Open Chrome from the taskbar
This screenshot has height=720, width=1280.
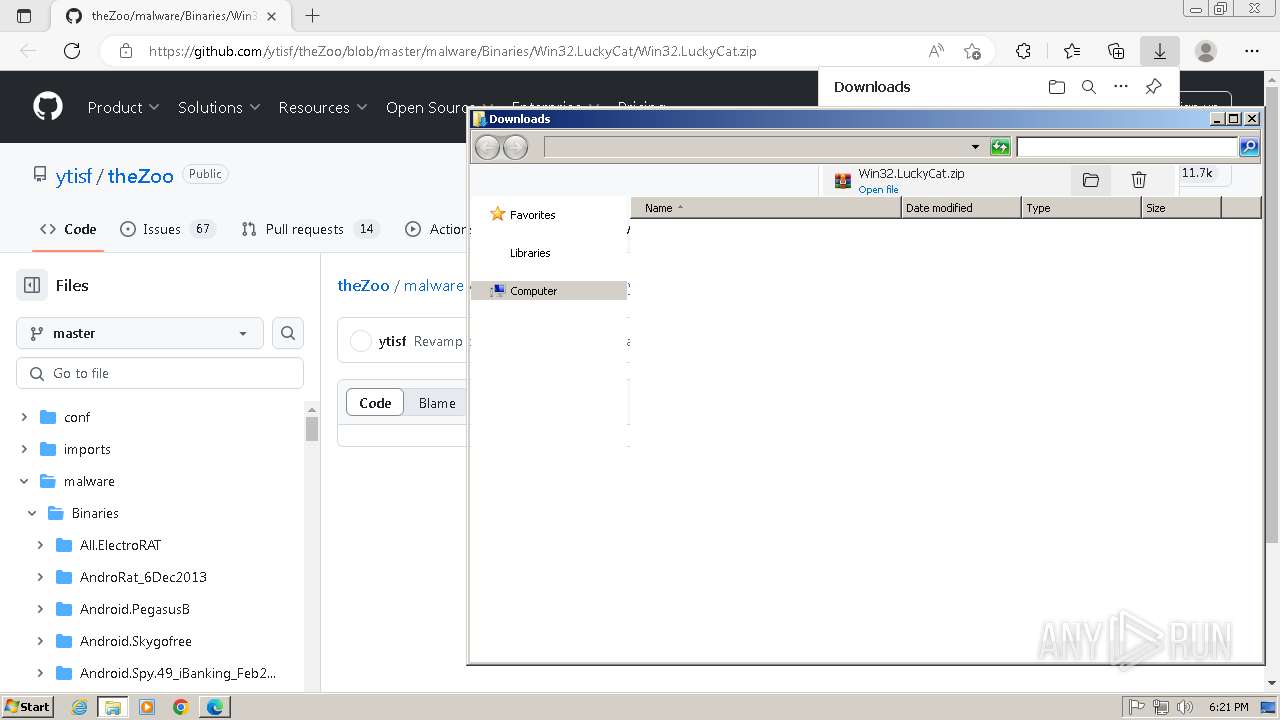pyautogui.click(x=180, y=707)
